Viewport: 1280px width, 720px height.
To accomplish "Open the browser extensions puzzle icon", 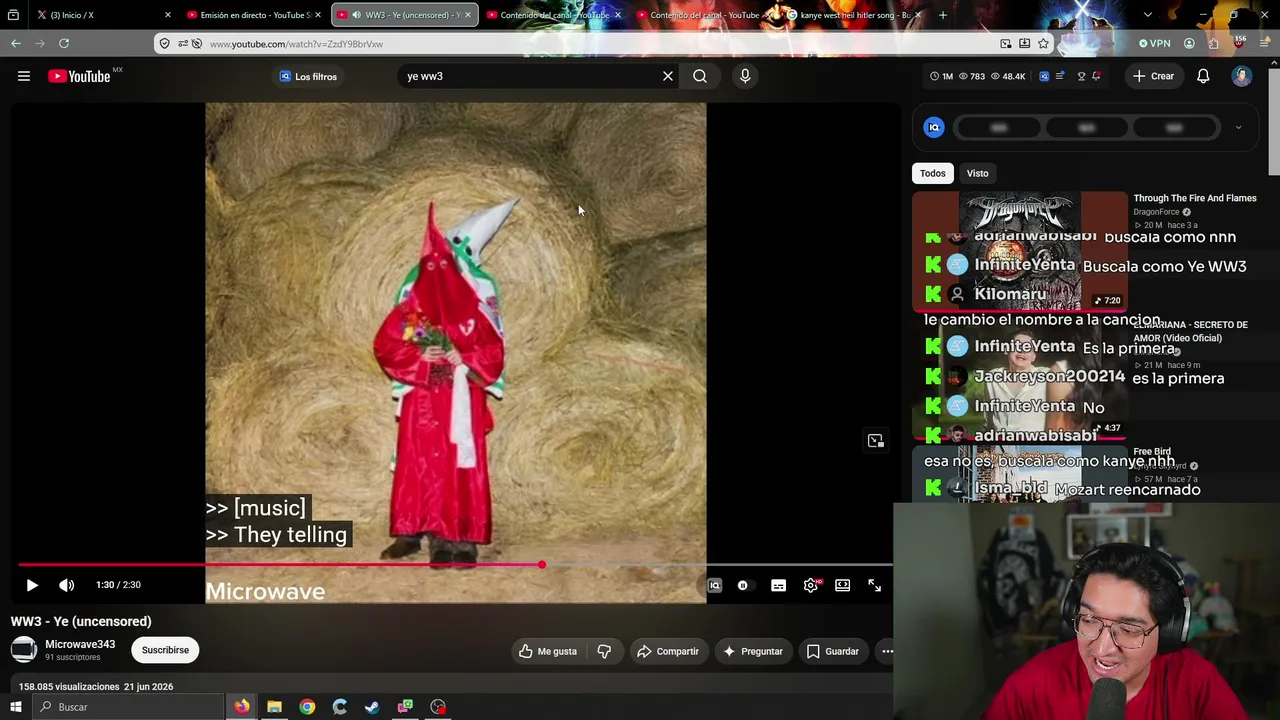I will (x=1213, y=44).
